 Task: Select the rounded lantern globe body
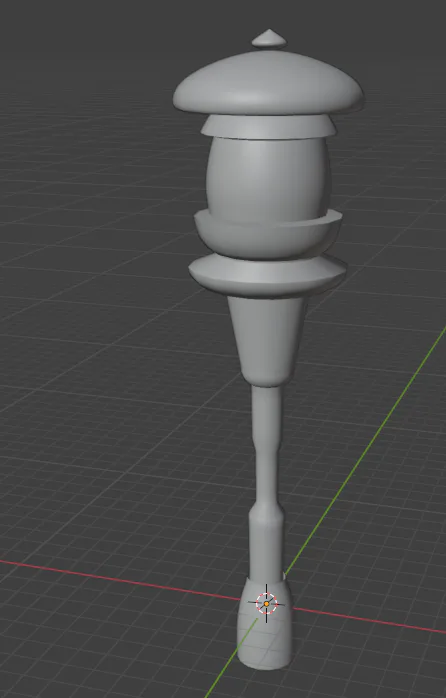[x=268, y=178]
